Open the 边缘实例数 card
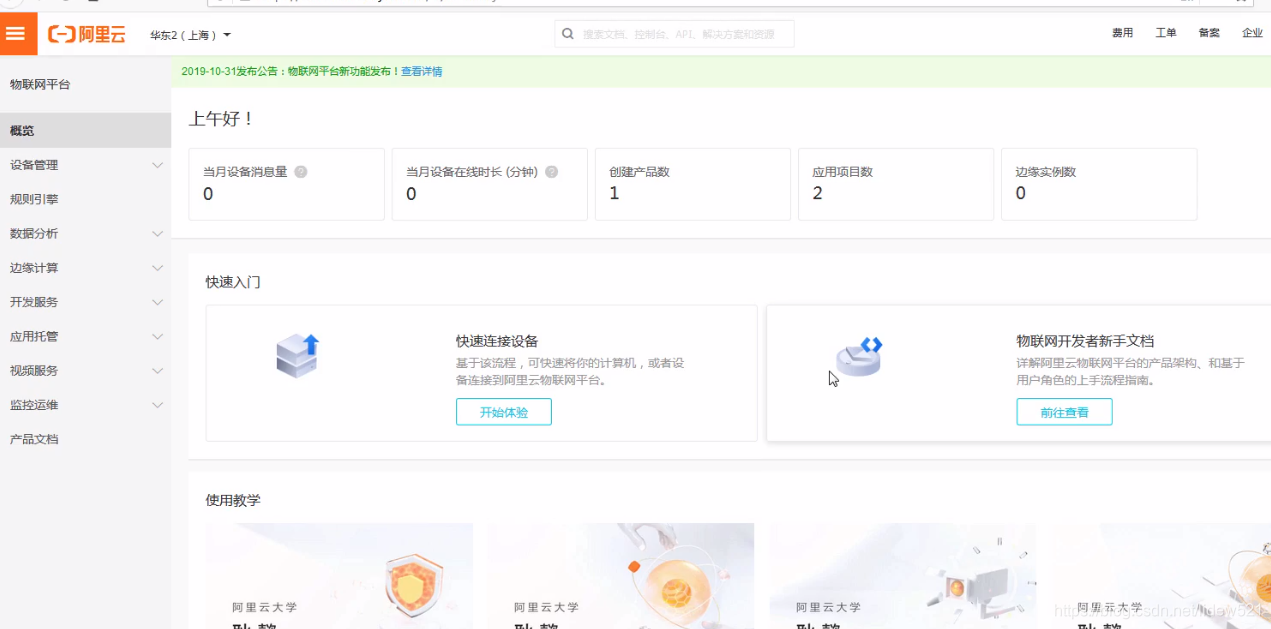Image resolution: width=1271 pixels, height=629 pixels. [x=1099, y=184]
